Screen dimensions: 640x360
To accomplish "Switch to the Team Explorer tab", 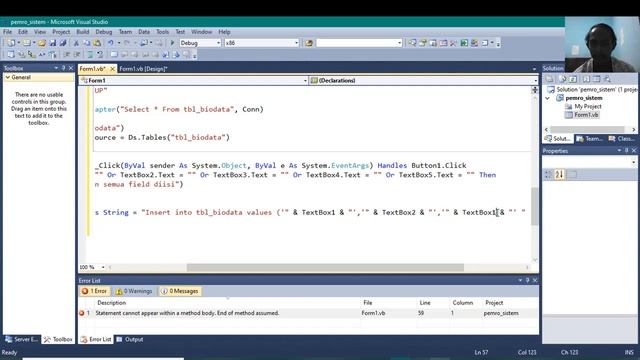I will click(x=589, y=139).
